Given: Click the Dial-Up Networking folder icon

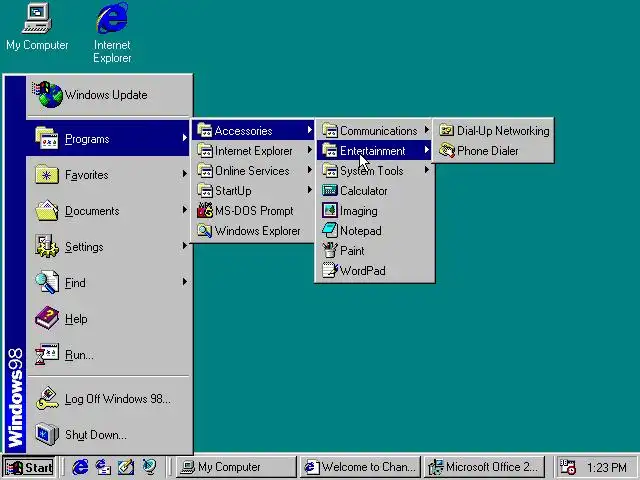Looking at the screenshot, I should [x=447, y=130].
